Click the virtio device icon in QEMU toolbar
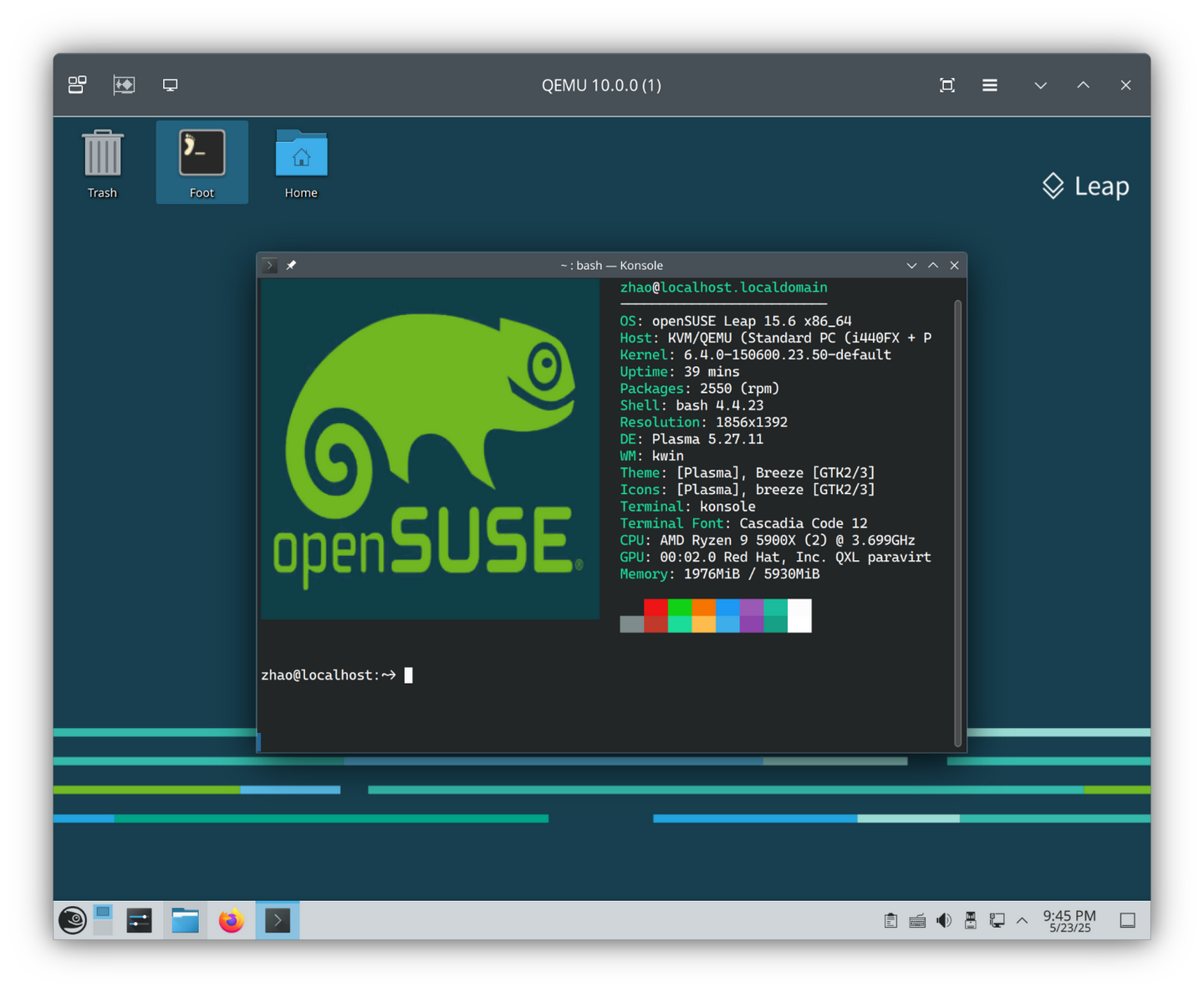The width and height of the screenshot is (1204, 993). pyautogui.click(x=124, y=84)
